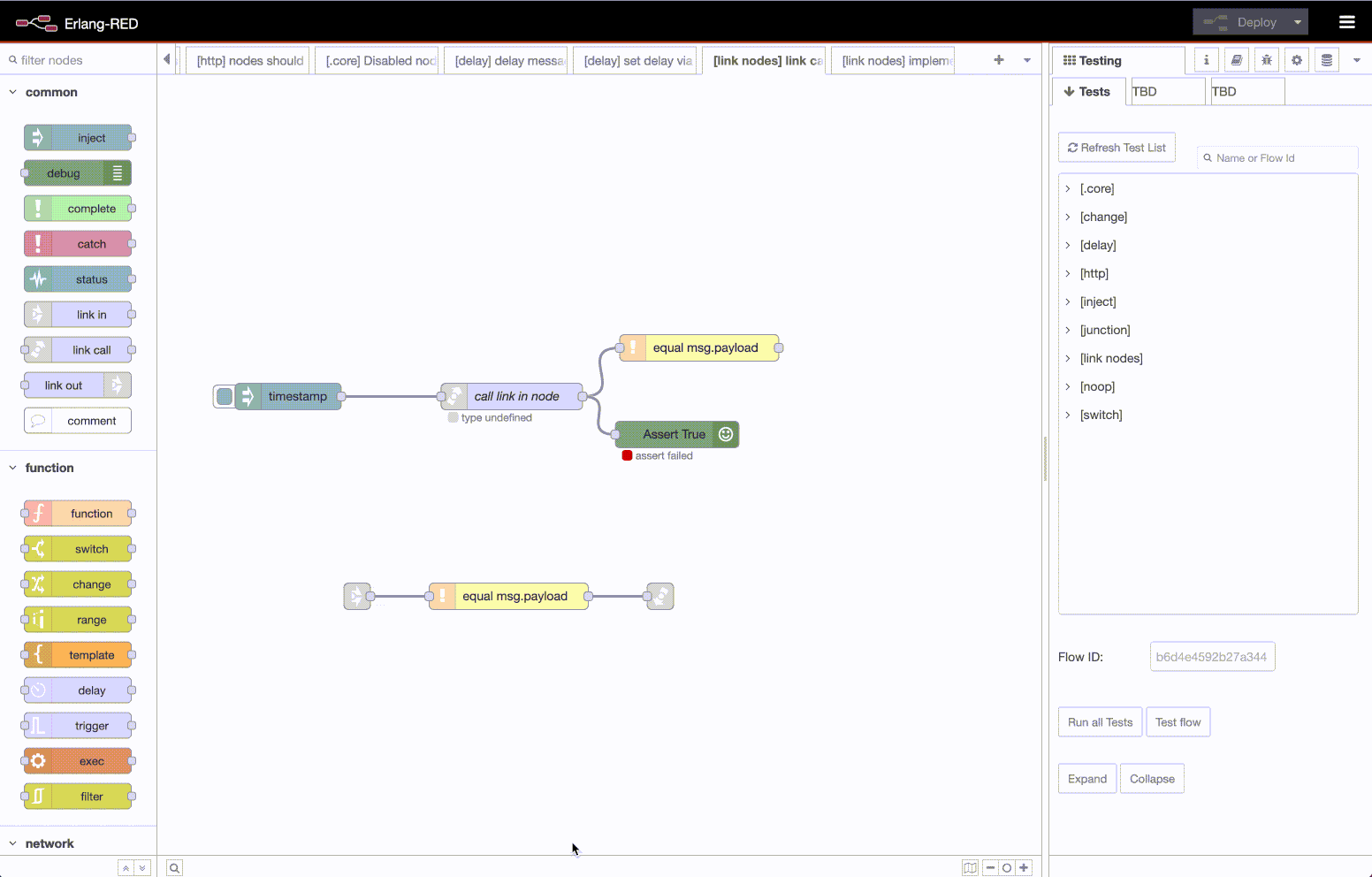This screenshot has height=877, width=1372.
Task: Expand the [delay] test group
Action: coord(1068,245)
